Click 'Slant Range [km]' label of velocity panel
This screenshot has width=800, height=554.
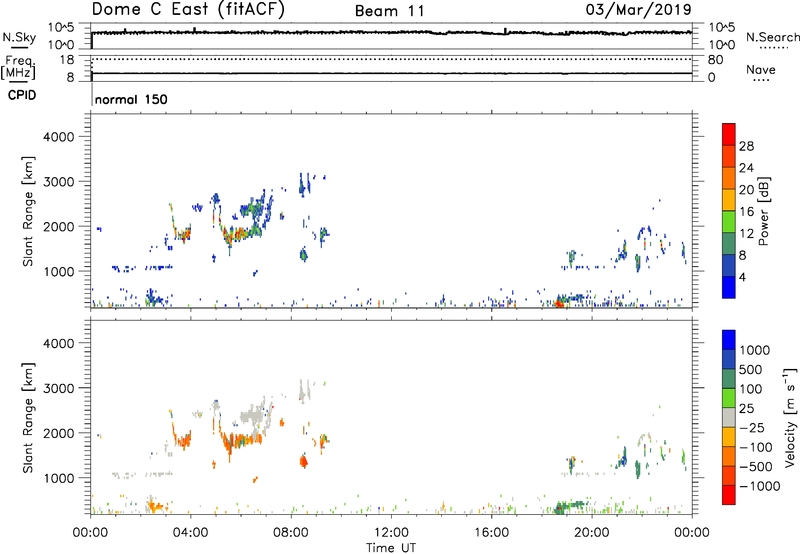[x=28, y=418]
